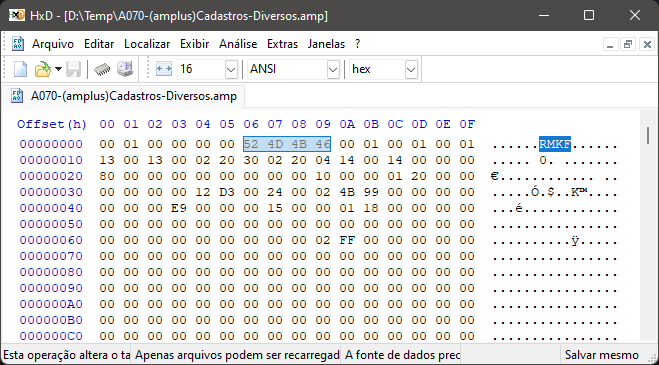Select offset row 00000000
This screenshot has height=365, width=659.
click(x=51, y=144)
